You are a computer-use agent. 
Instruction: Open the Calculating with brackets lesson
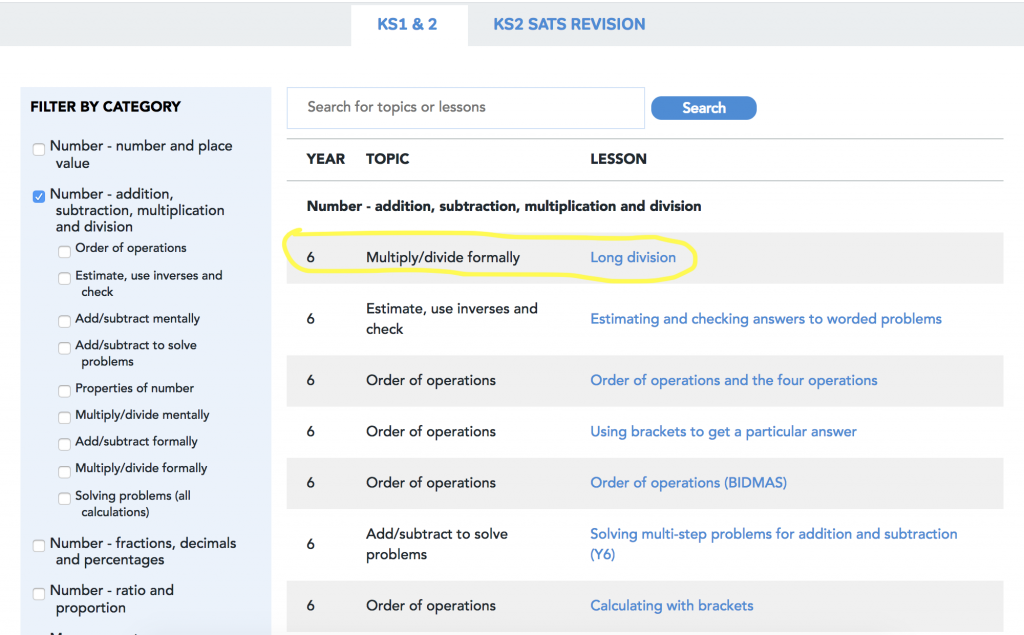pos(671,605)
